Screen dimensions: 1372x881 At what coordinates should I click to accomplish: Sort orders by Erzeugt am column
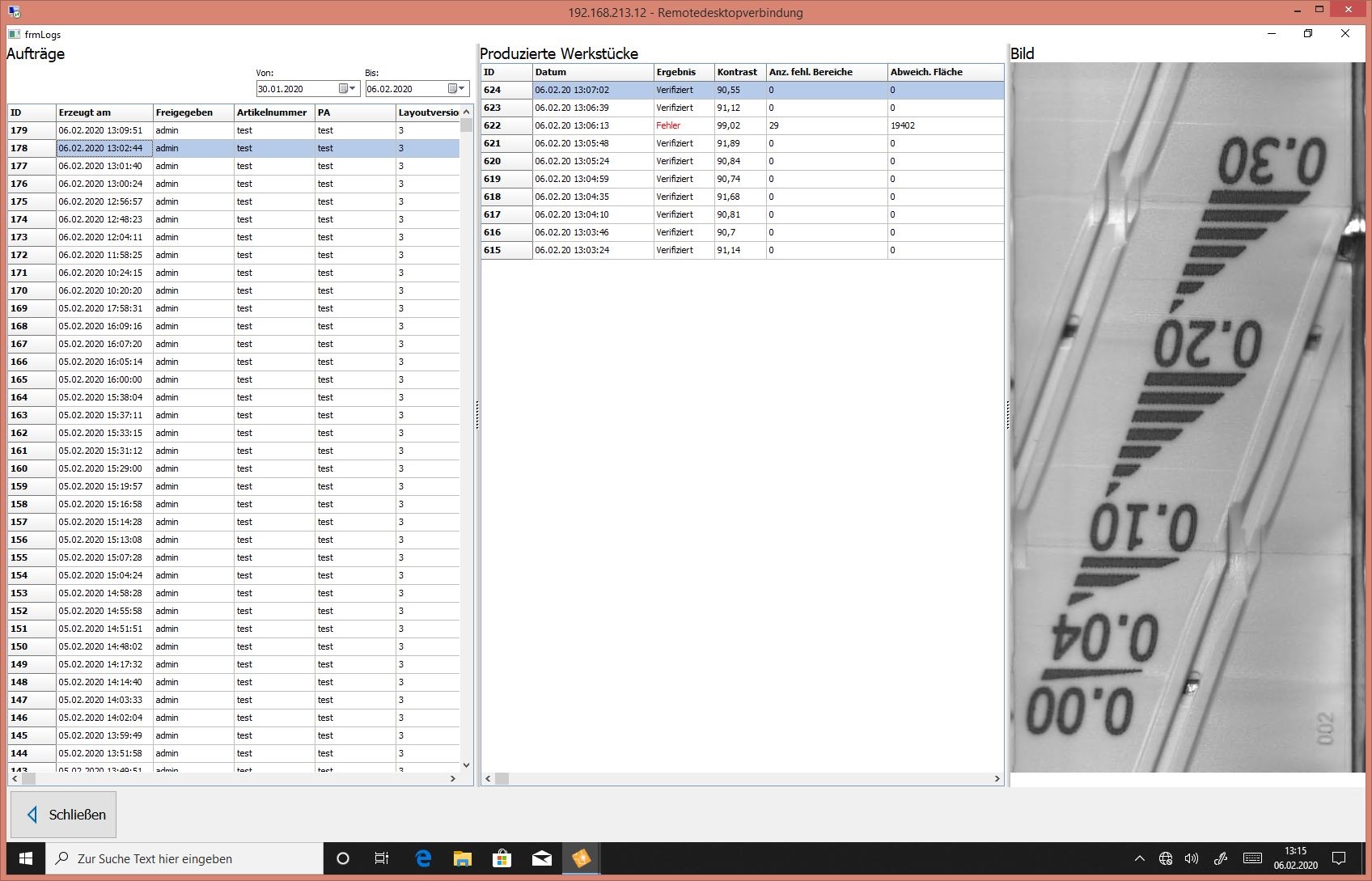pos(104,112)
